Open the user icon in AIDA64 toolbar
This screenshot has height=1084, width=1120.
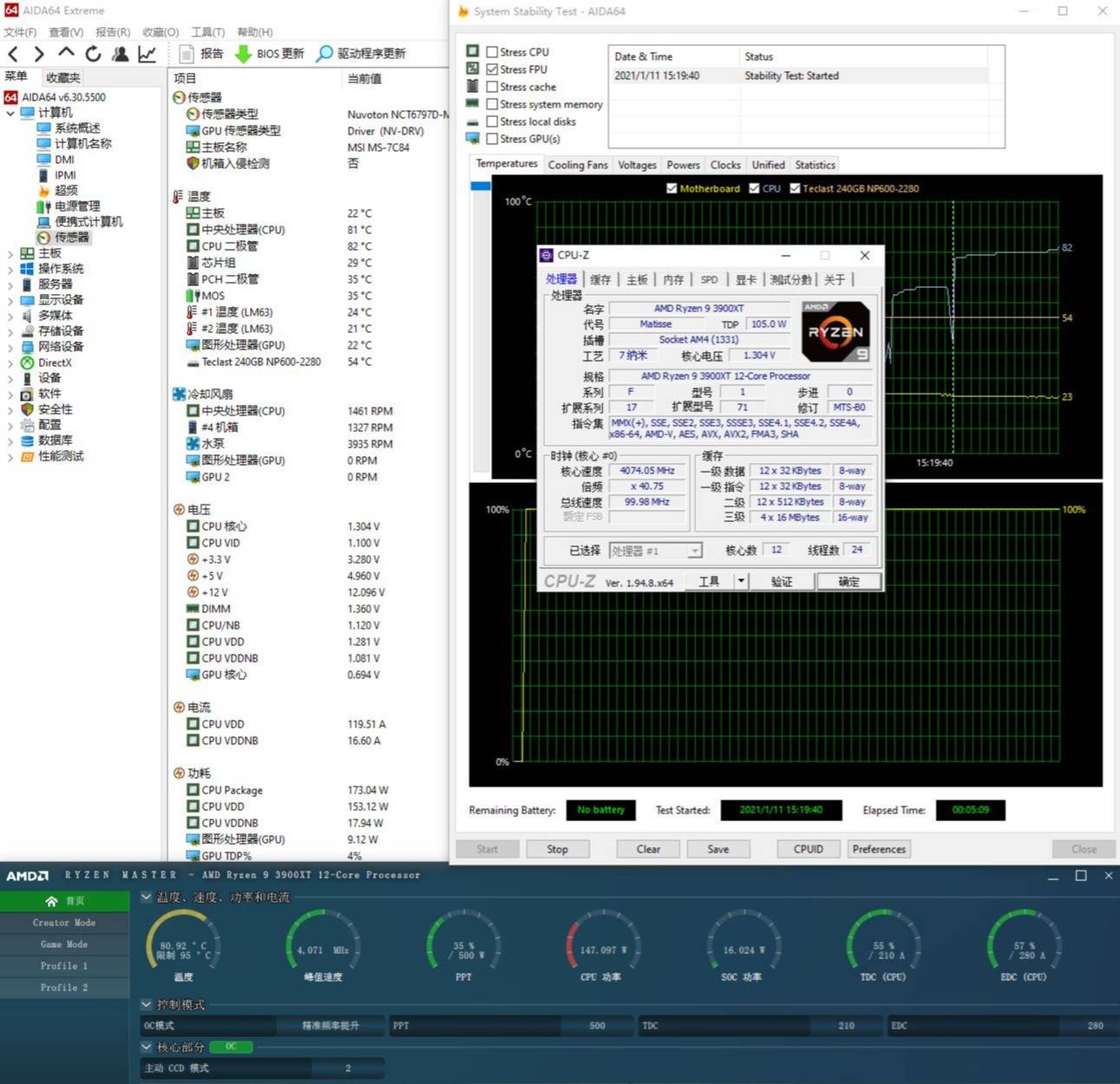(x=121, y=54)
